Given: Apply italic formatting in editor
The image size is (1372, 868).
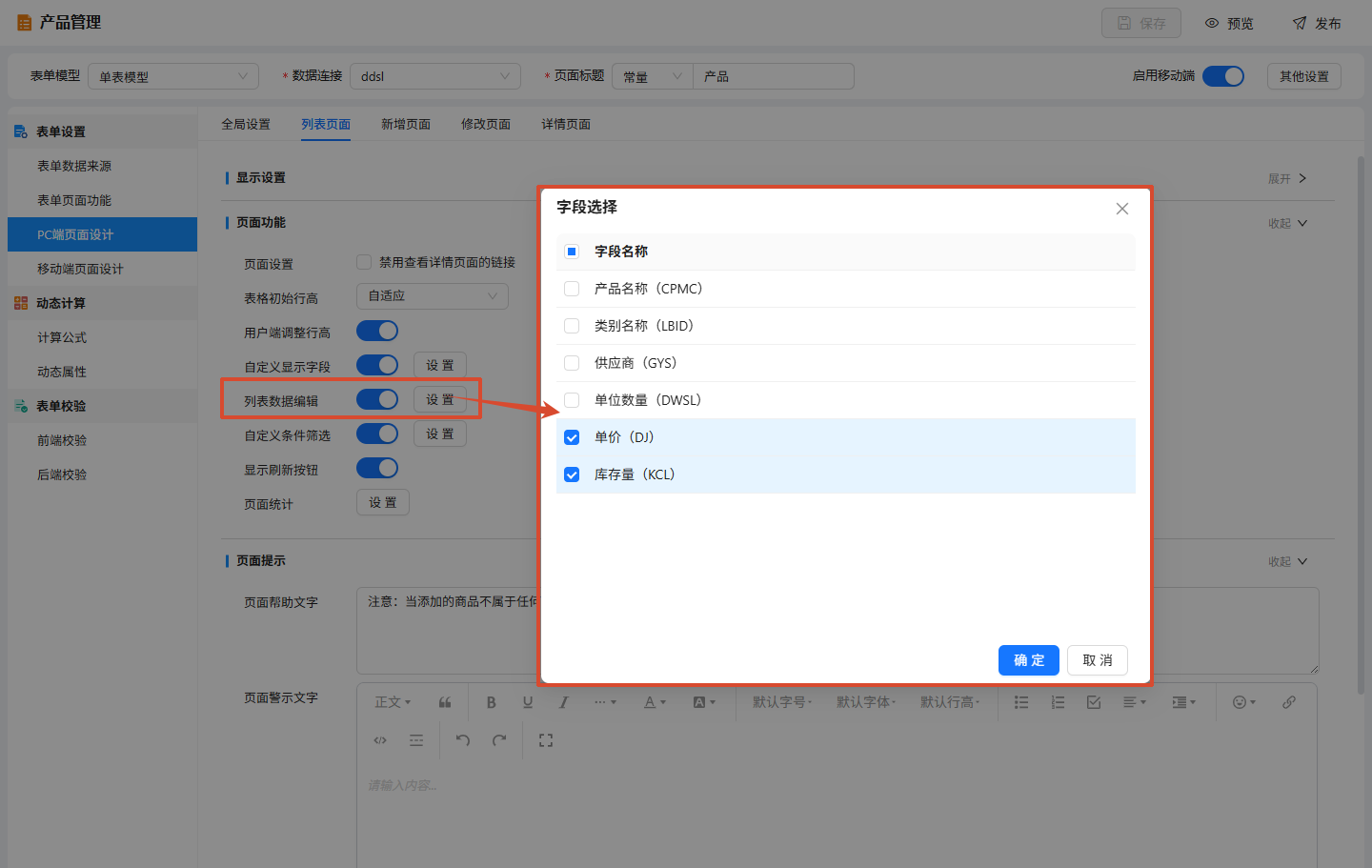Looking at the screenshot, I should coord(564,702).
